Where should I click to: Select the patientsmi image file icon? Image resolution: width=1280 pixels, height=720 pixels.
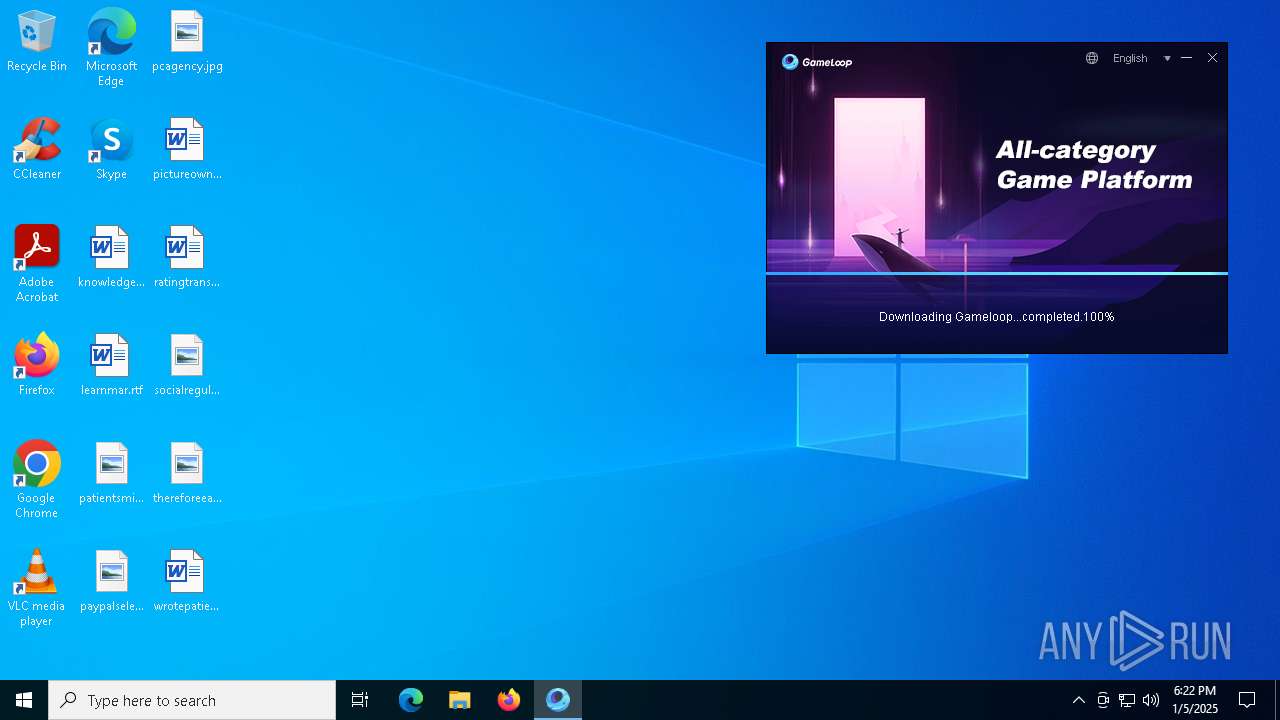tap(111, 473)
